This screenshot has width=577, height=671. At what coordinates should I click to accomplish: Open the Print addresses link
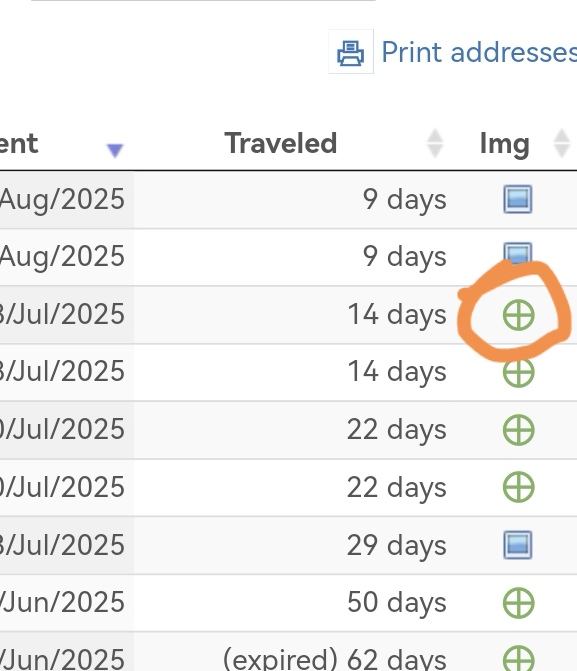[479, 52]
